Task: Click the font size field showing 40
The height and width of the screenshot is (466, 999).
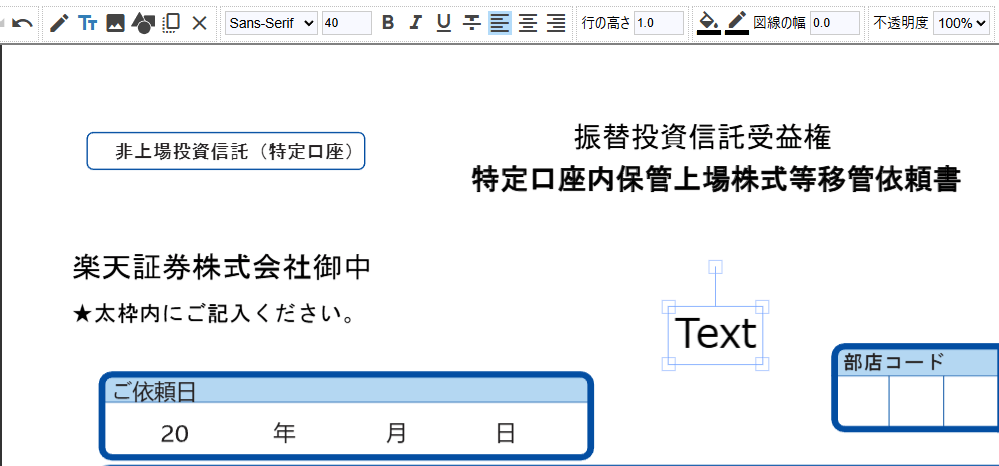Action: tap(347, 23)
